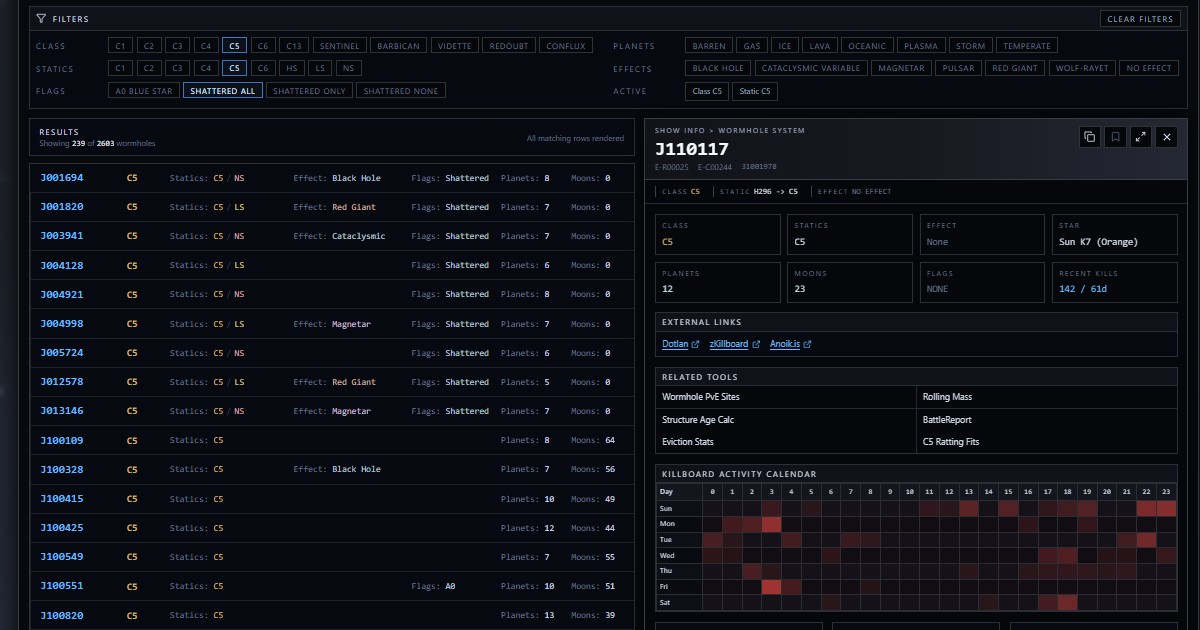Open the zKillboard external link
This screenshot has width=1200, height=630.
point(734,344)
